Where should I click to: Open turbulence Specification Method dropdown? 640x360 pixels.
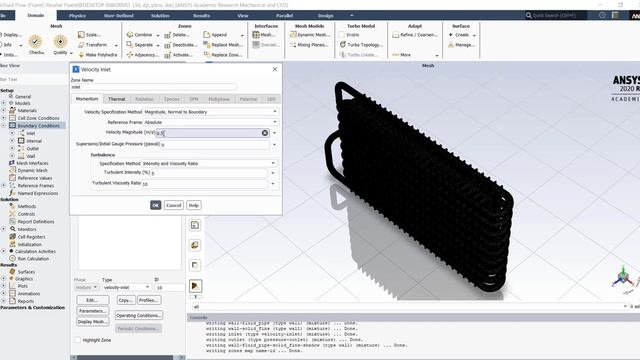pyautogui.click(x=209, y=163)
